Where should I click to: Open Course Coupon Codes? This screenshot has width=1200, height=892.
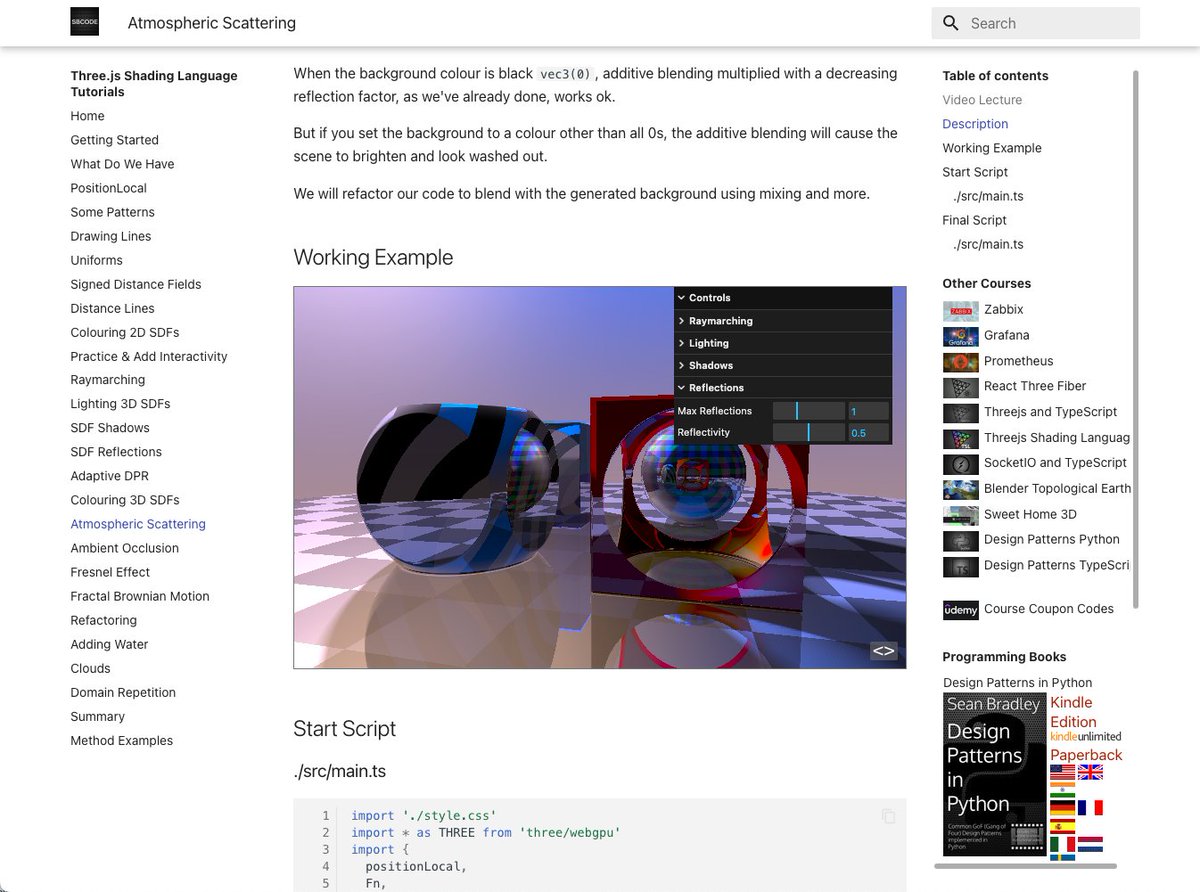pos(1048,609)
